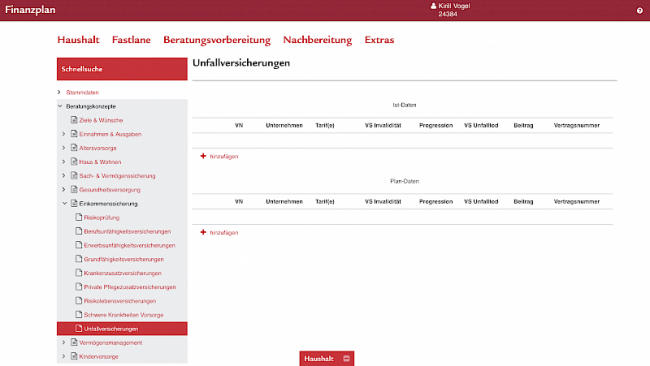The image size is (650, 366).
Task: Click page icon next to Grundfähigkeitsversicherungen
Action: 79,259
